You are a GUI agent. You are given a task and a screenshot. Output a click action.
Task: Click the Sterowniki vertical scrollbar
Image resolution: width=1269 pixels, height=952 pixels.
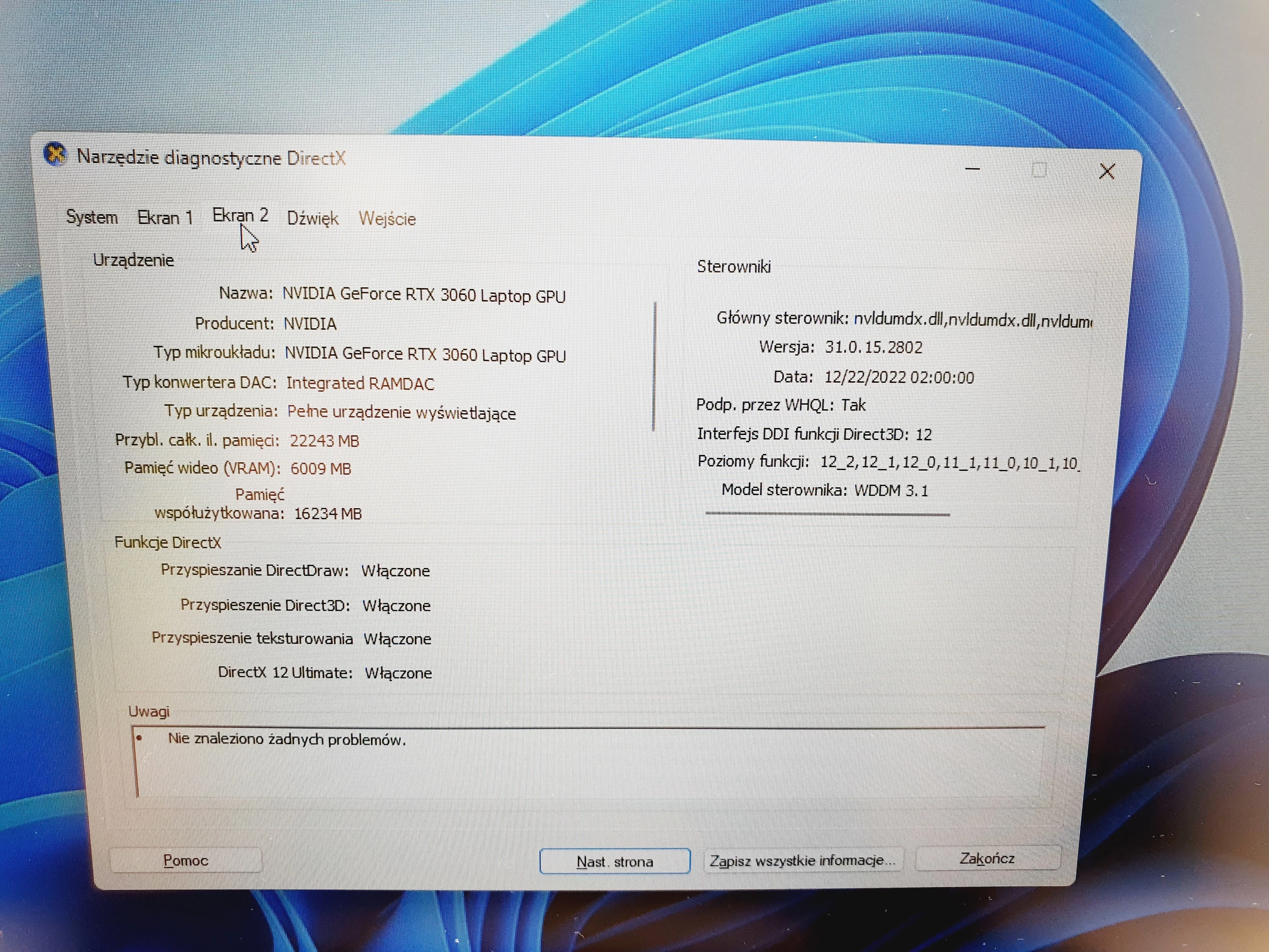[655, 366]
